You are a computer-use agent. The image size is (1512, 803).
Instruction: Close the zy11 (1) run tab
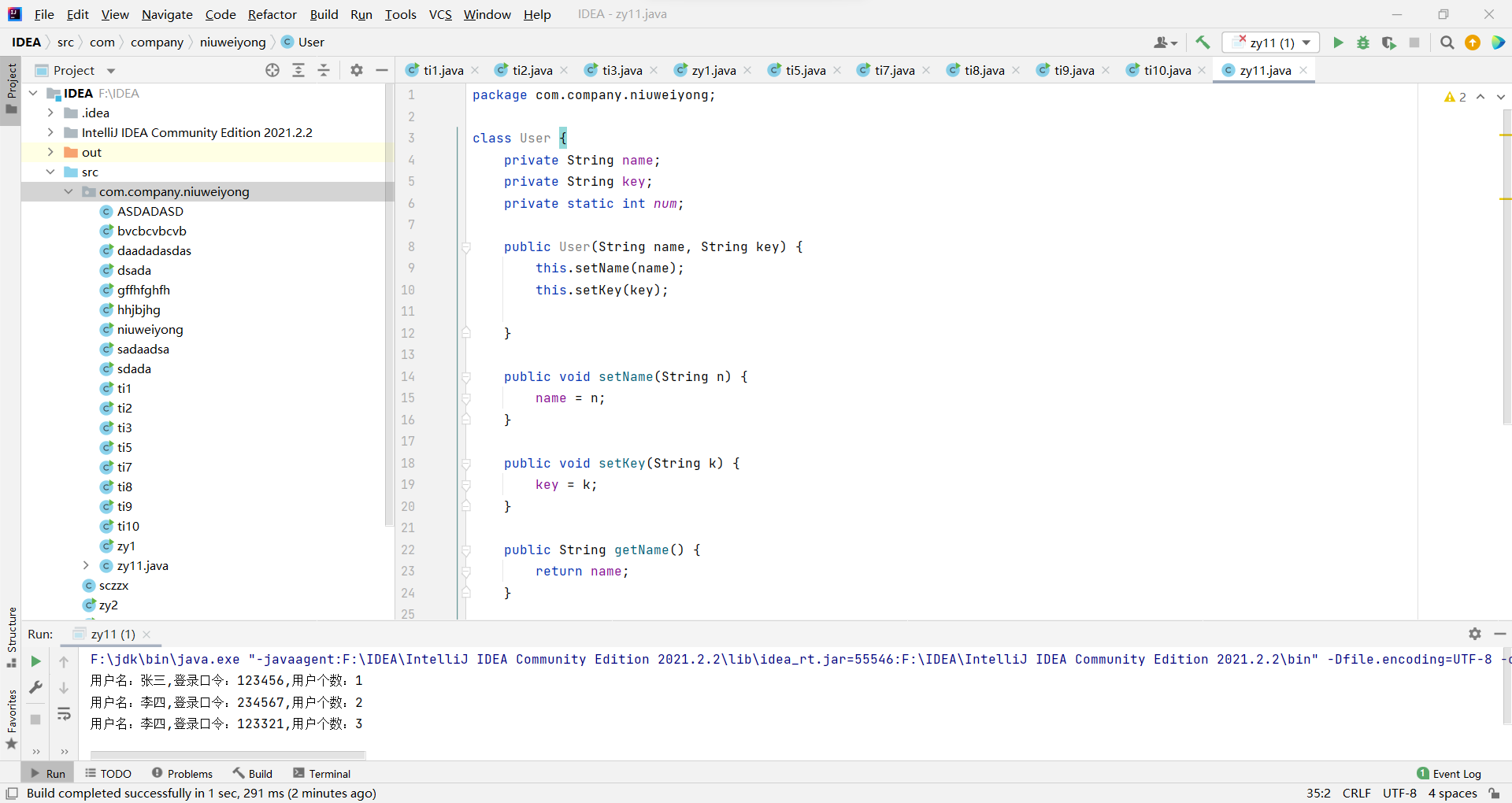pyautogui.click(x=146, y=635)
